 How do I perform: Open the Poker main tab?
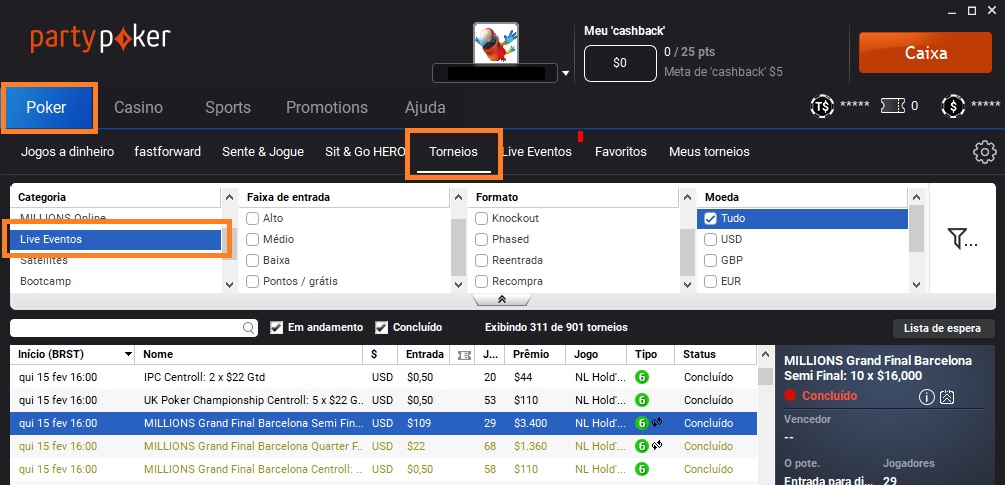(x=46, y=108)
